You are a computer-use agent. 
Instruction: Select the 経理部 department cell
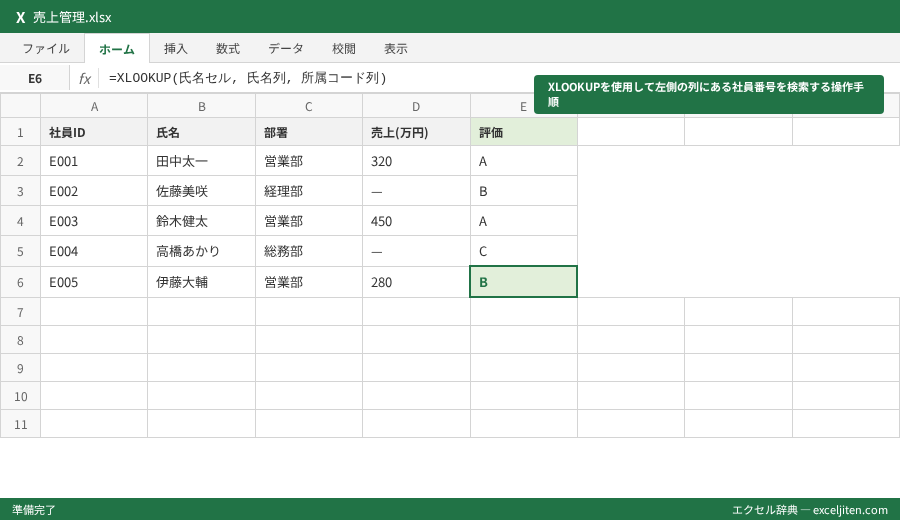309,191
